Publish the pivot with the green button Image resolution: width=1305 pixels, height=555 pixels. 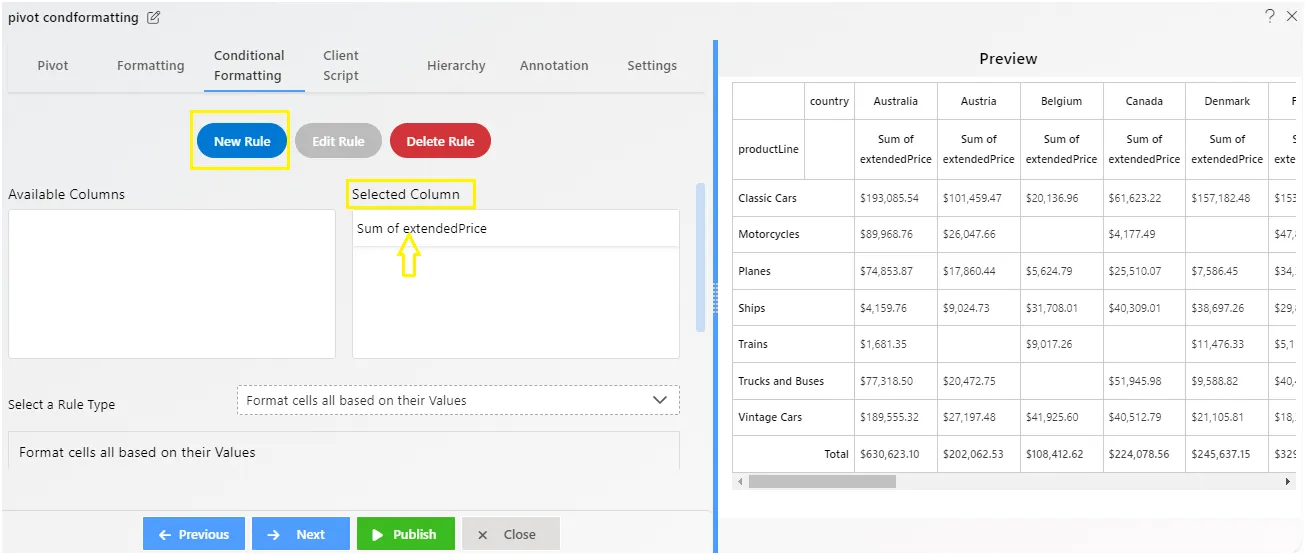point(406,534)
